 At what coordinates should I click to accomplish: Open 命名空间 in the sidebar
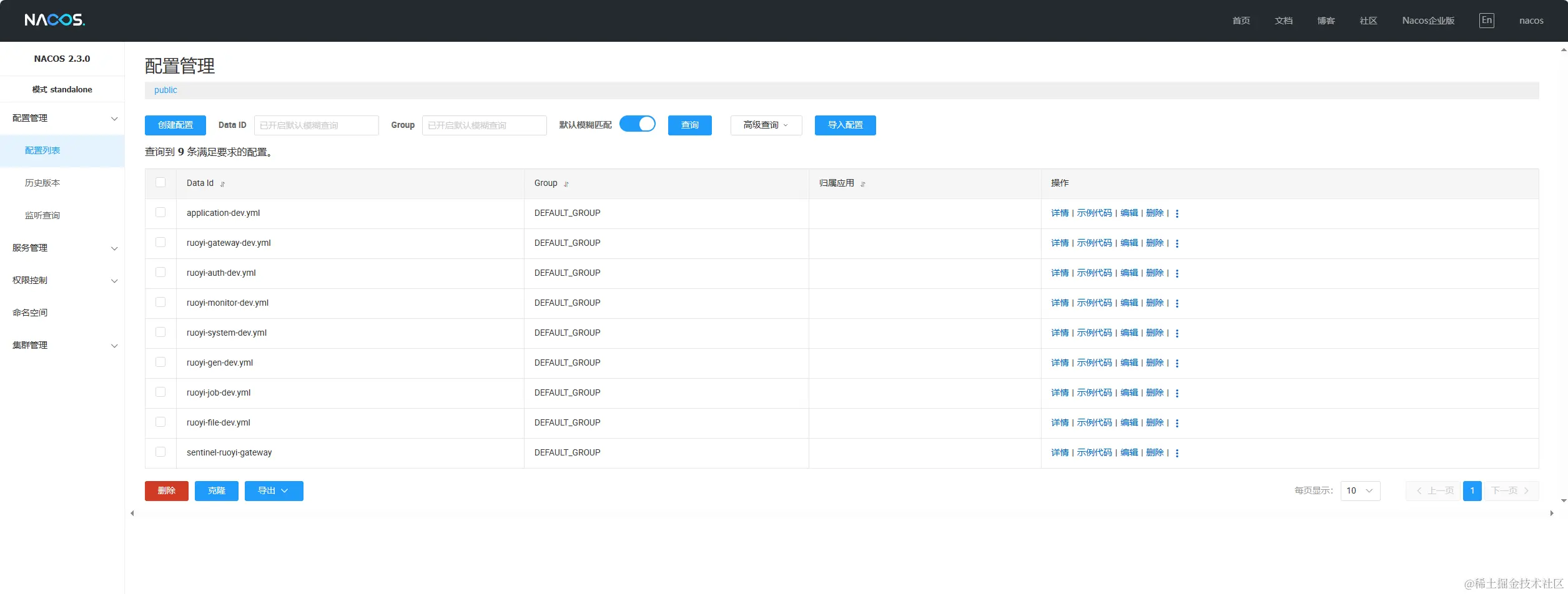pos(62,313)
